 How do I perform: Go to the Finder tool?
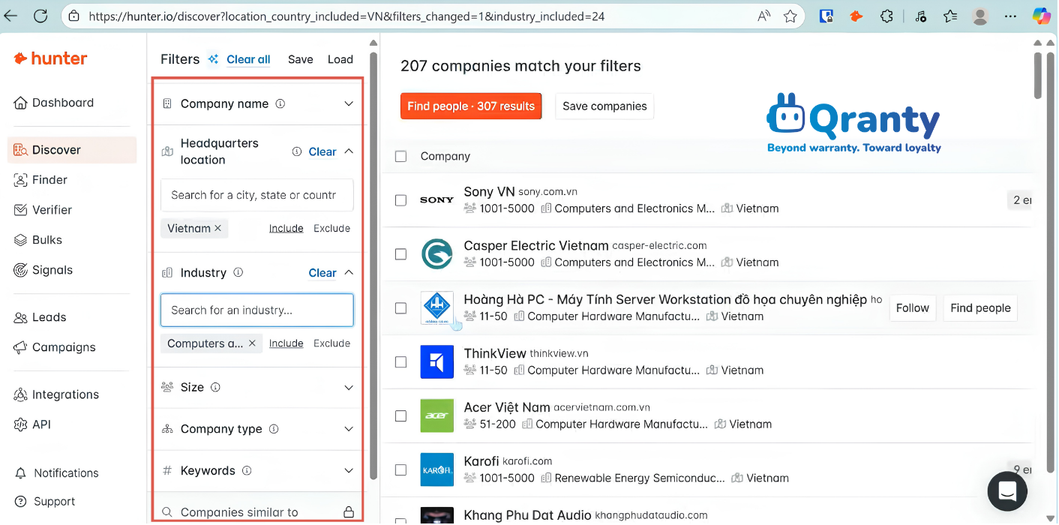click(41, 180)
